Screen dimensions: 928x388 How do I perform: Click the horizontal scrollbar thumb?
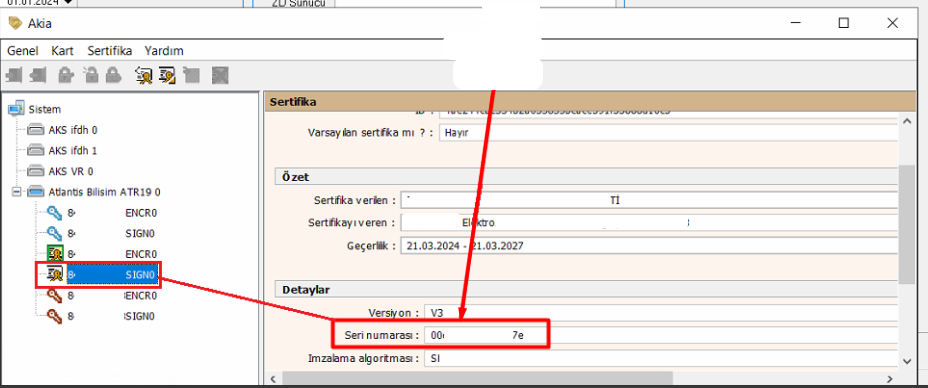[477, 378]
